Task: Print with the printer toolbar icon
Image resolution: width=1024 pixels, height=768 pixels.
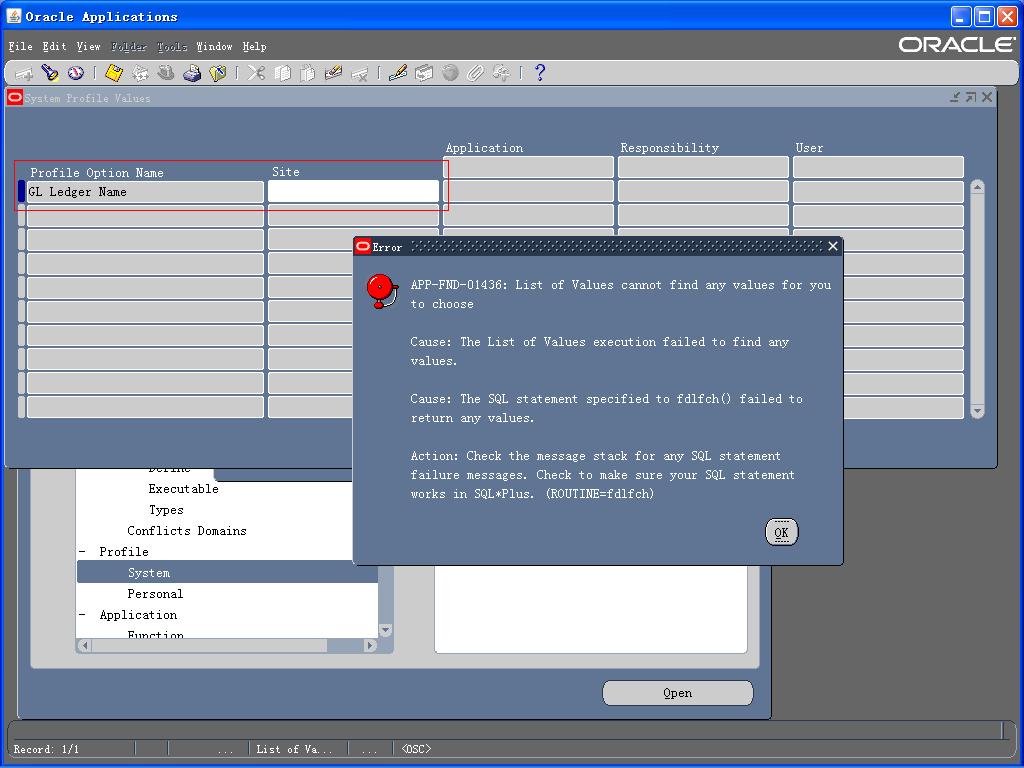Action: click(192, 73)
